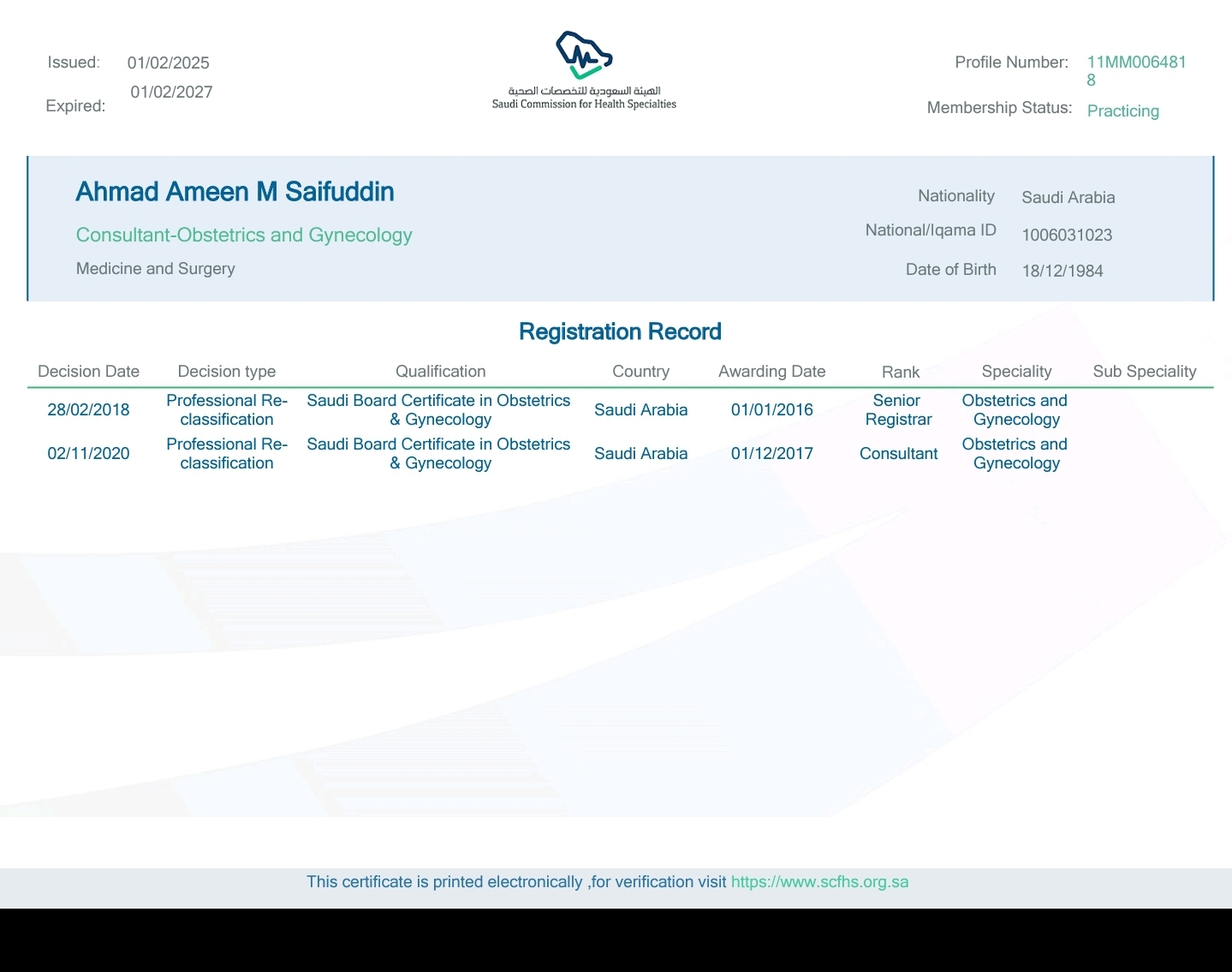Viewport: 1232px width, 972px height.
Task: Click the Practicing membership status
Action: click(1122, 111)
